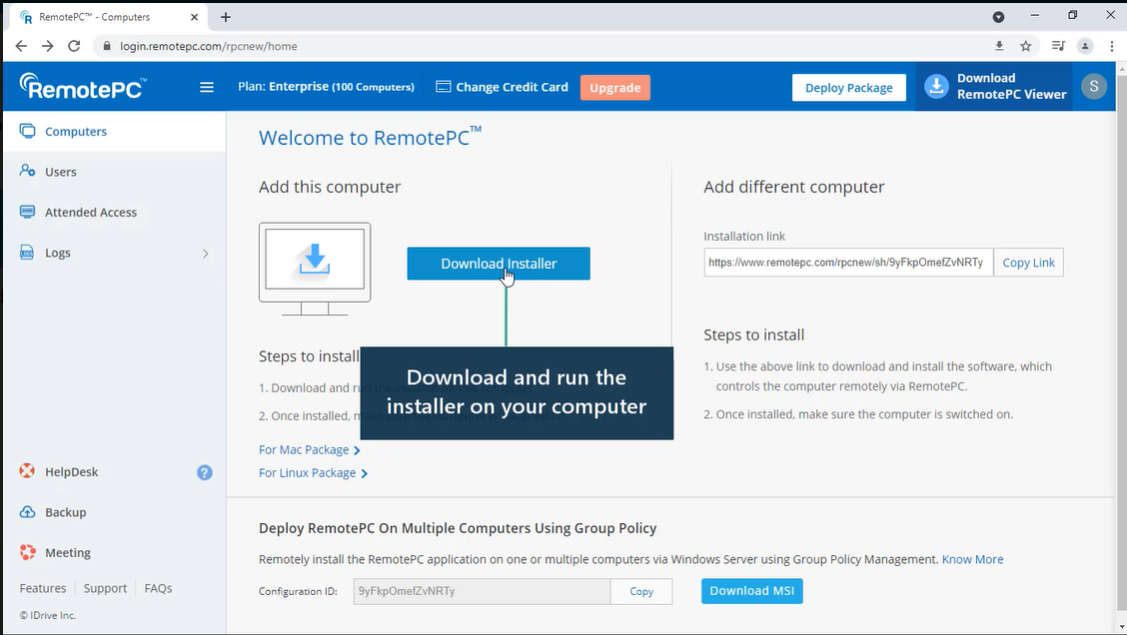Click the padlock site info icon
The height and width of the screenshot is (635, 1127).
click(x=107, y=46)
